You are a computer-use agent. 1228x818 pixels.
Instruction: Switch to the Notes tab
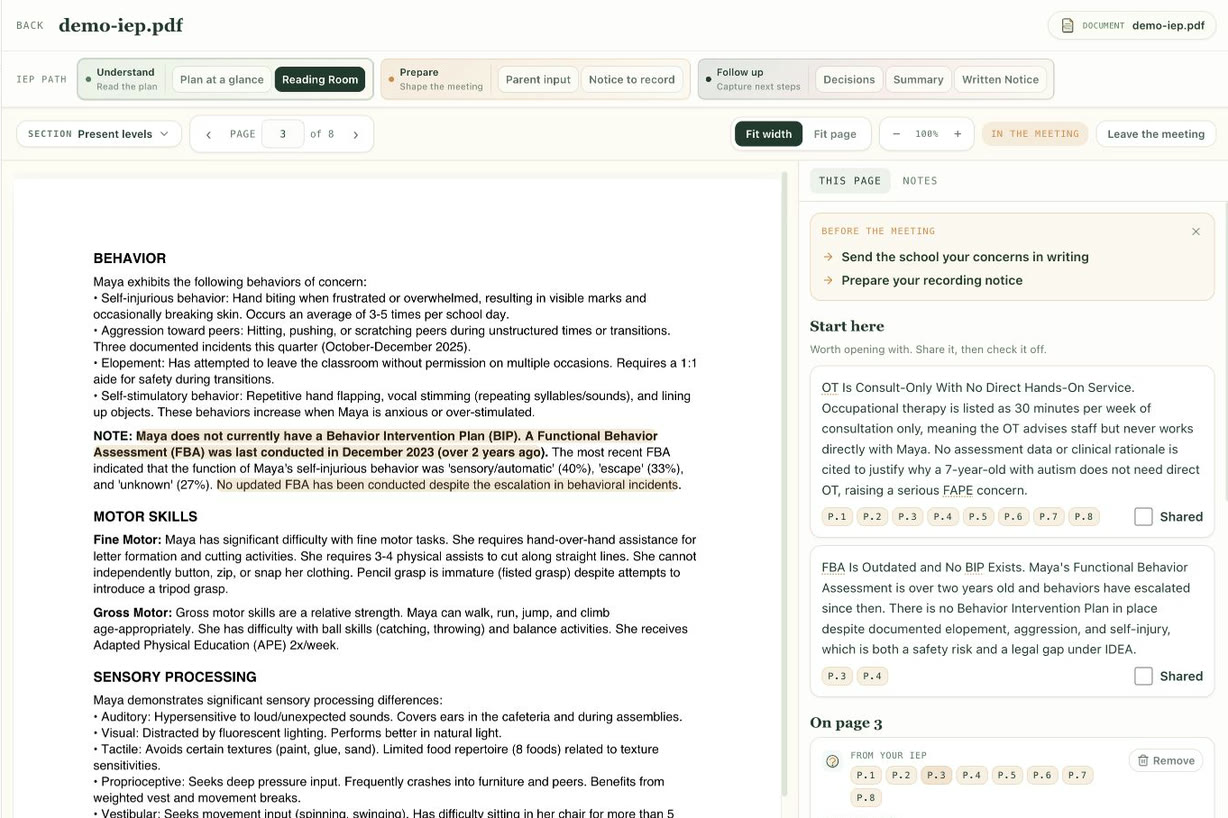[920, 181]
